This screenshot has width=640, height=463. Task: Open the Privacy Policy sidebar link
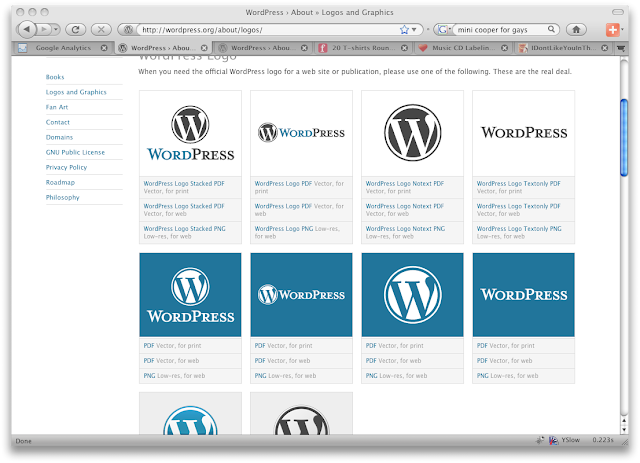tap(66, 167)
